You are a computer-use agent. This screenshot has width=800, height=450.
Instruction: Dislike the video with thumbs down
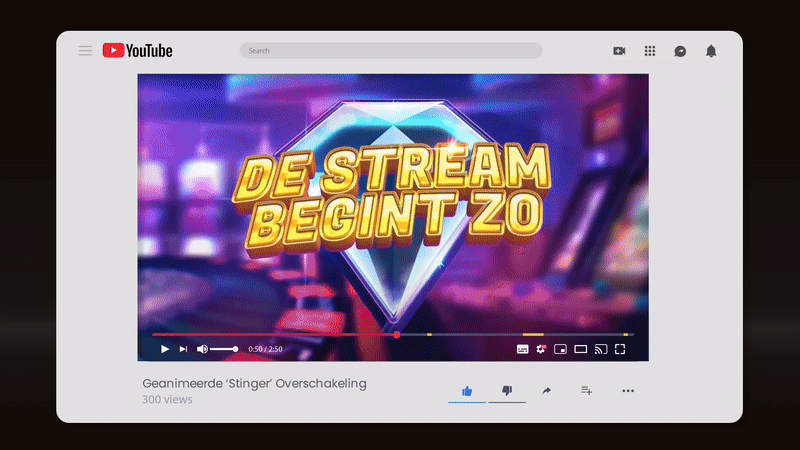[x=507, y=391]
